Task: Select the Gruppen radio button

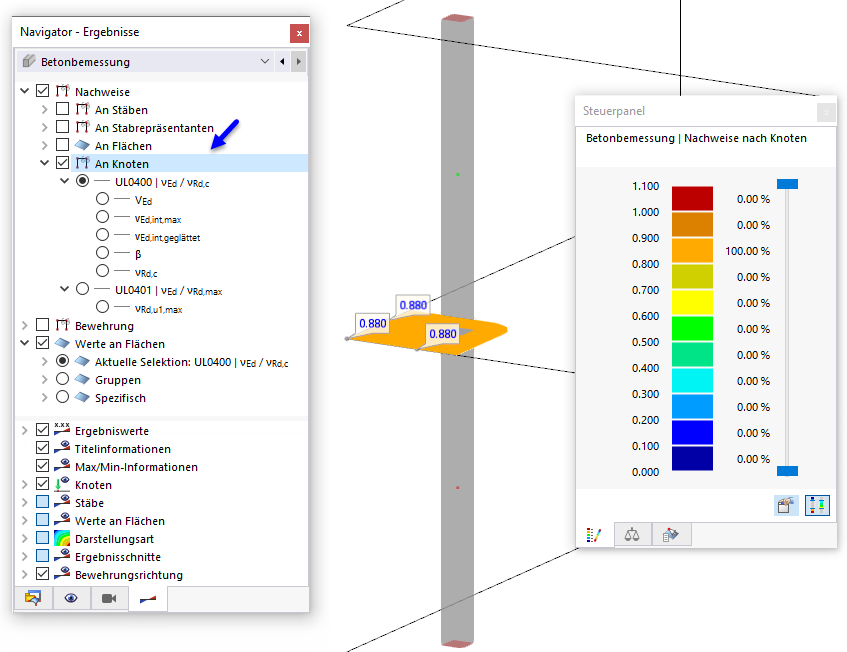Action: pyautogui.click(x=63, y=379)
